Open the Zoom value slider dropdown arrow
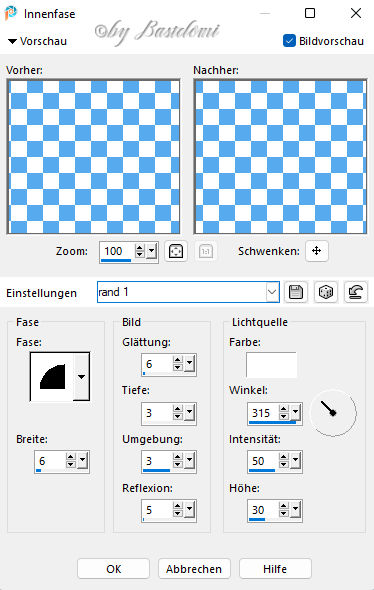 point(152,251)
